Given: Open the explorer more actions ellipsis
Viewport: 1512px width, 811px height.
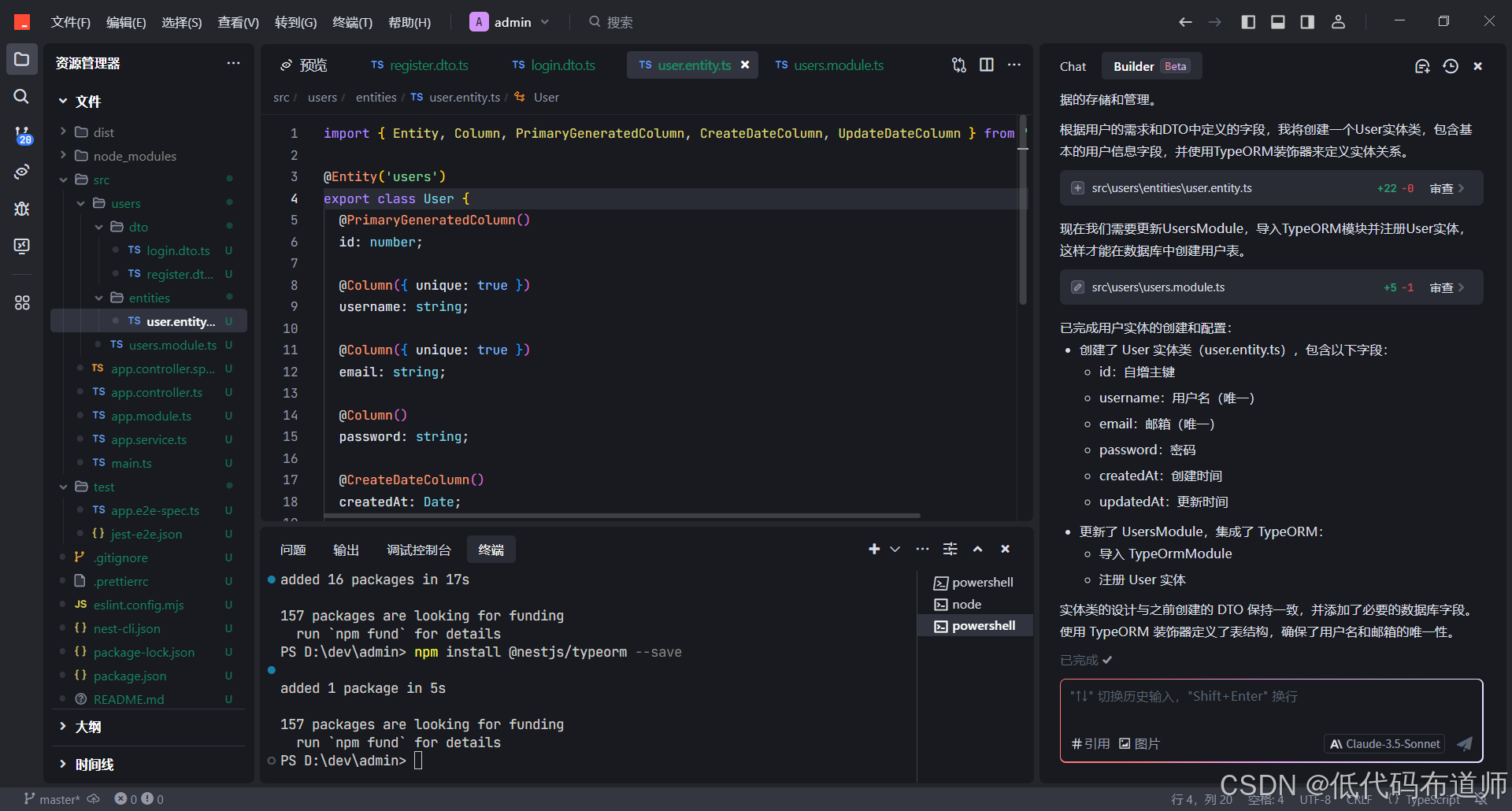Looking at the screenshot, I should point(233,63).
